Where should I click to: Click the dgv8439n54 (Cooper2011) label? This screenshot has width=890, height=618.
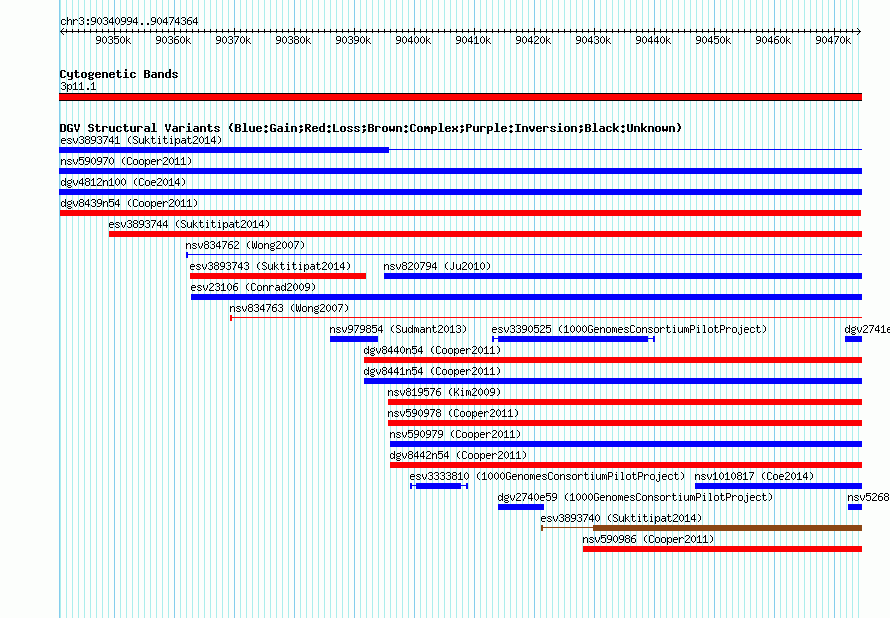(129, 203)
